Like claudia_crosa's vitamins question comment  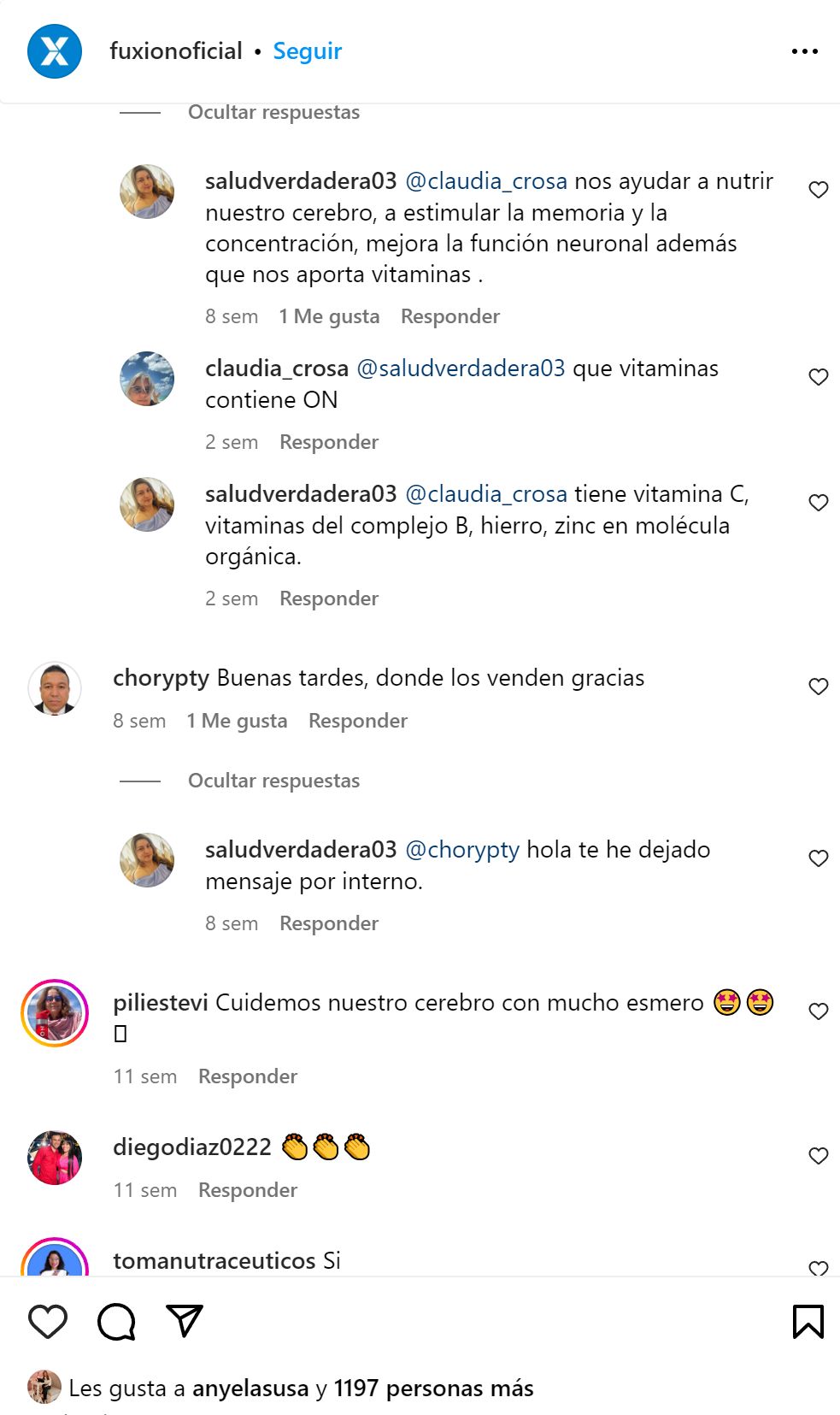coord(819,377)
